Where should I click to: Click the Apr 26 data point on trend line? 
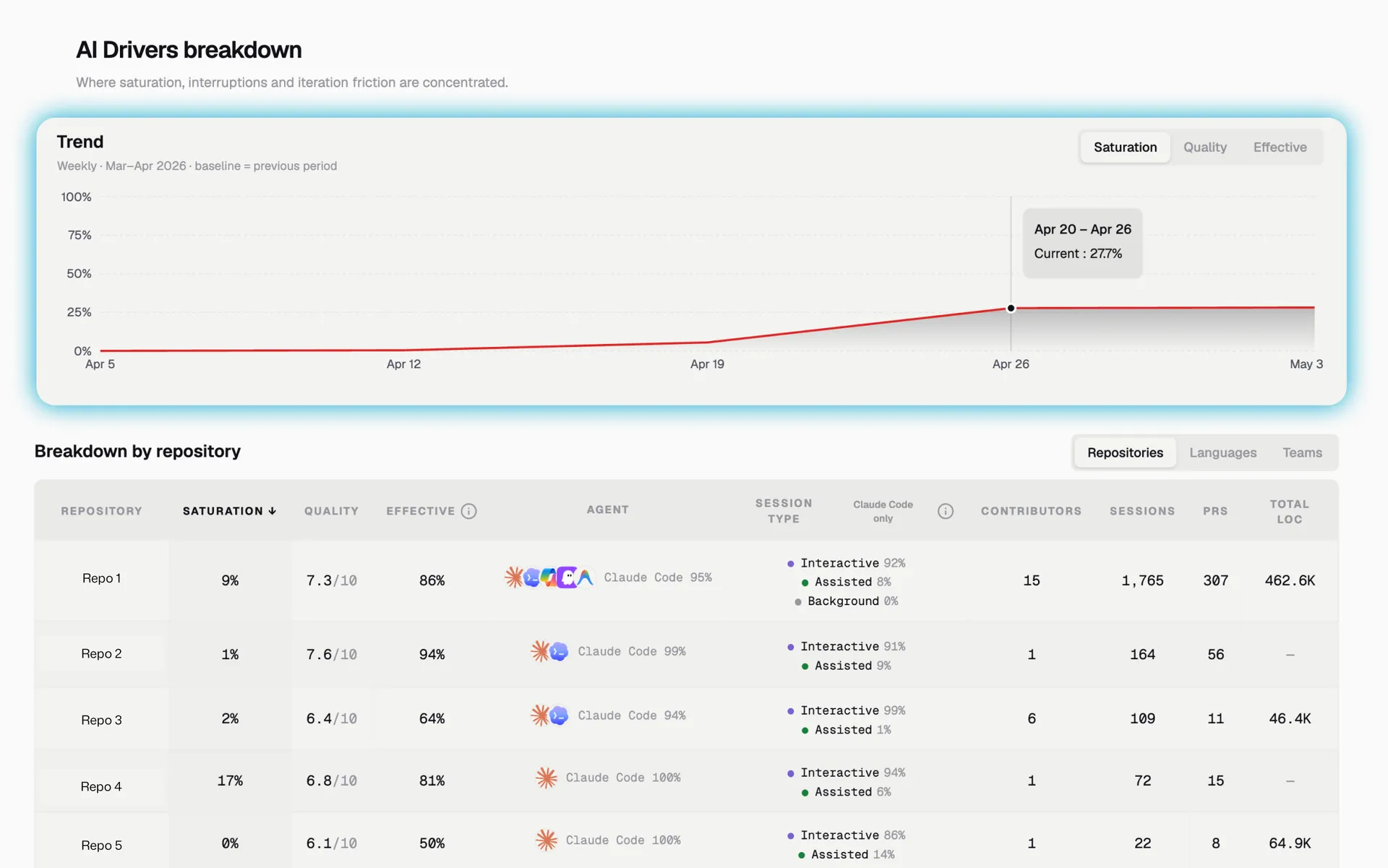(1011, 309)
